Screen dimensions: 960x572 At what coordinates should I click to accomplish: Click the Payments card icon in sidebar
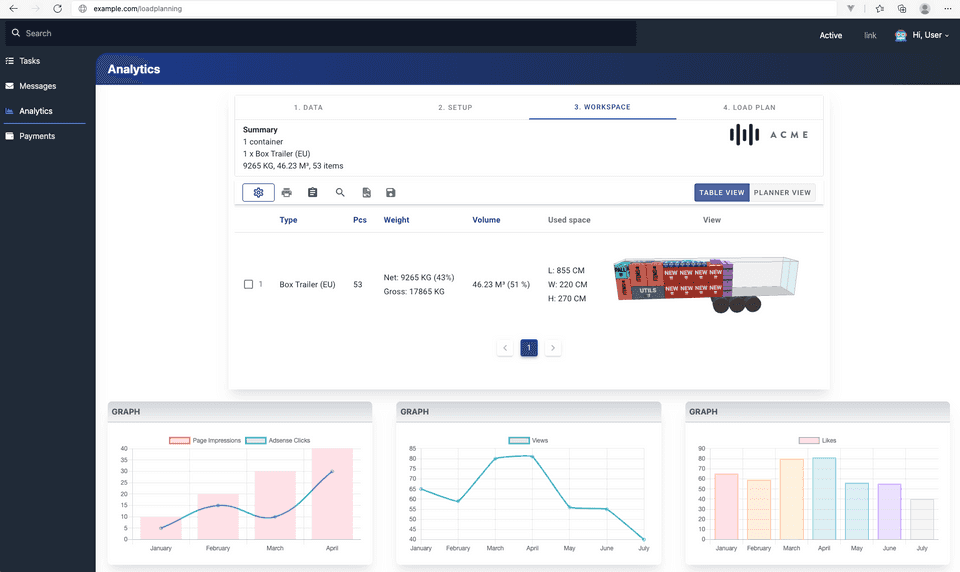(9, 136)
